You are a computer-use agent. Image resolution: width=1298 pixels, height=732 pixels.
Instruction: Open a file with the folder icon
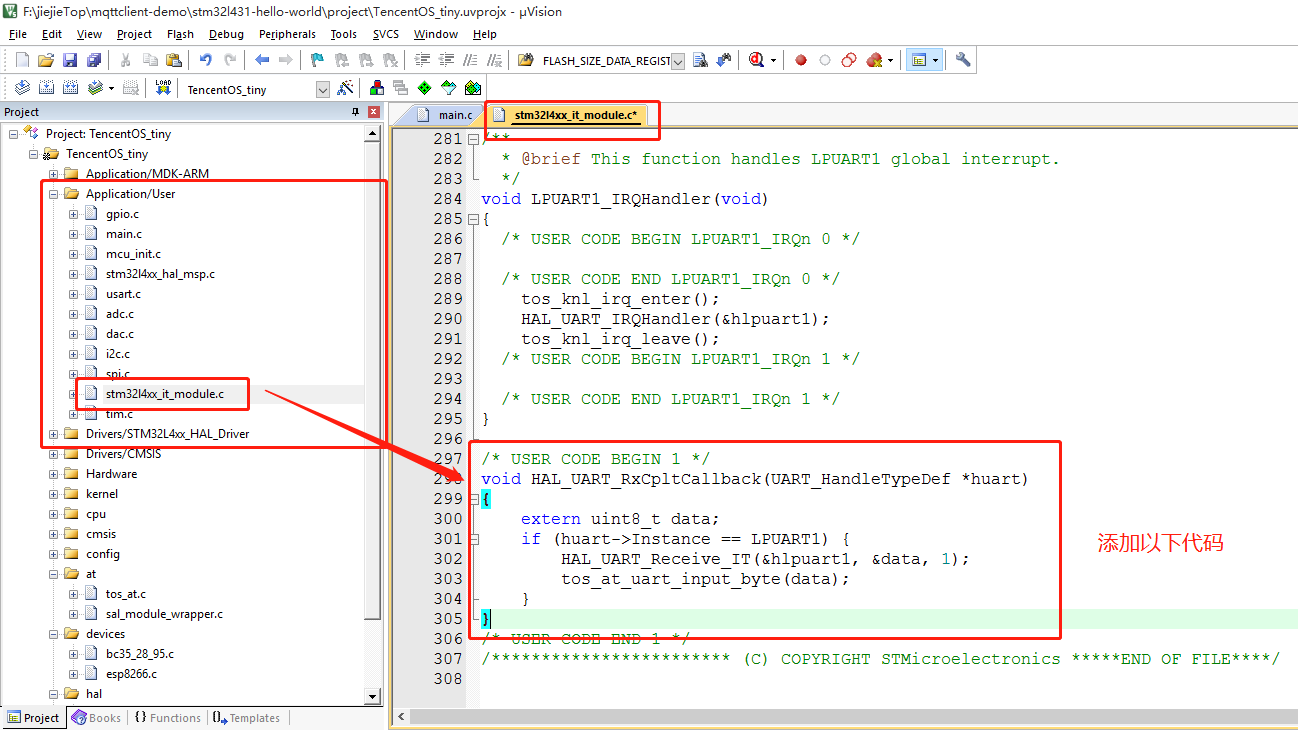(x=46, y=60)
